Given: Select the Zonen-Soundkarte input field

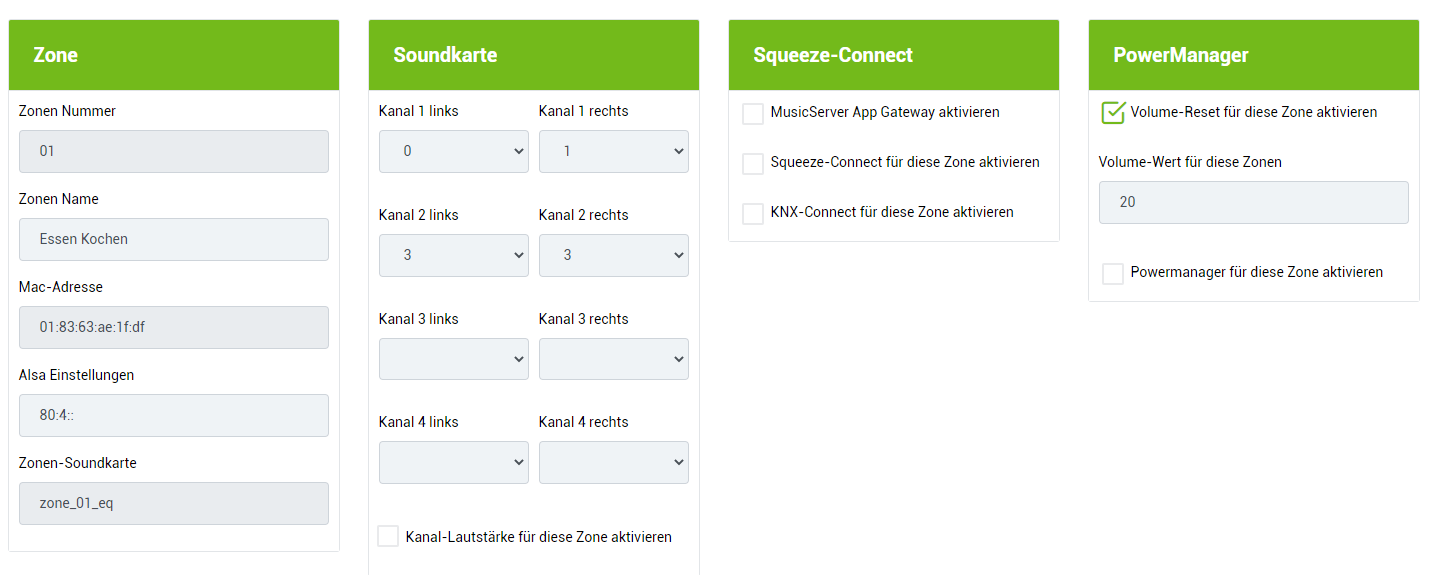Looking at the screenshot, I should pos(174,503).
